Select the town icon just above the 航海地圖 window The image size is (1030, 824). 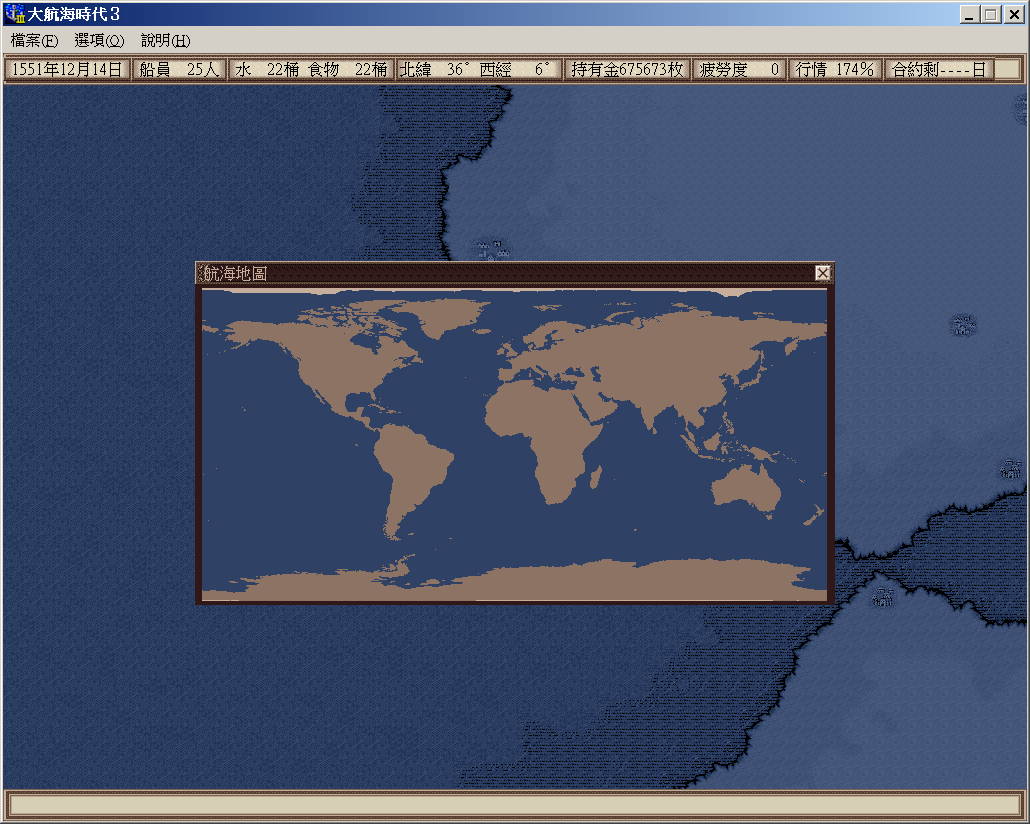coord(492,247)
